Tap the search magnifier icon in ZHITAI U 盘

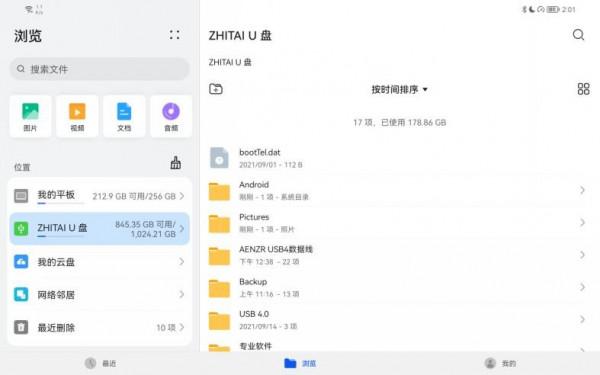coord(578,35)
